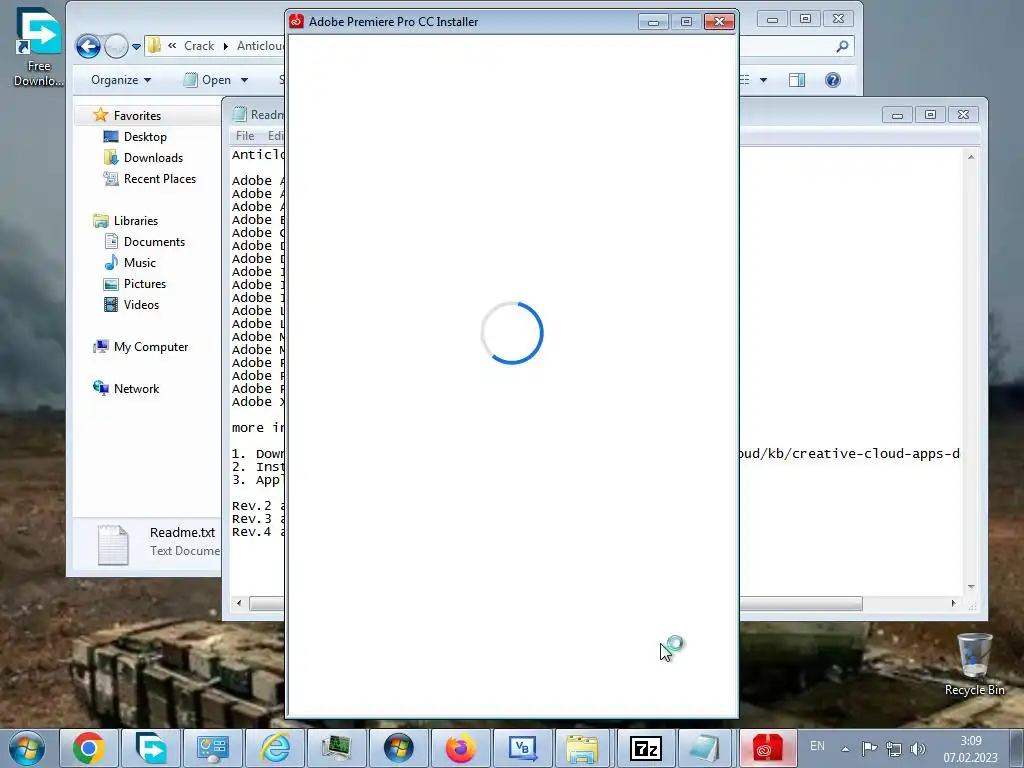Click the Notepad vertical scrollbar down arrow
The height and width of the screenshot is (768, 1024).
click(971, 586)
